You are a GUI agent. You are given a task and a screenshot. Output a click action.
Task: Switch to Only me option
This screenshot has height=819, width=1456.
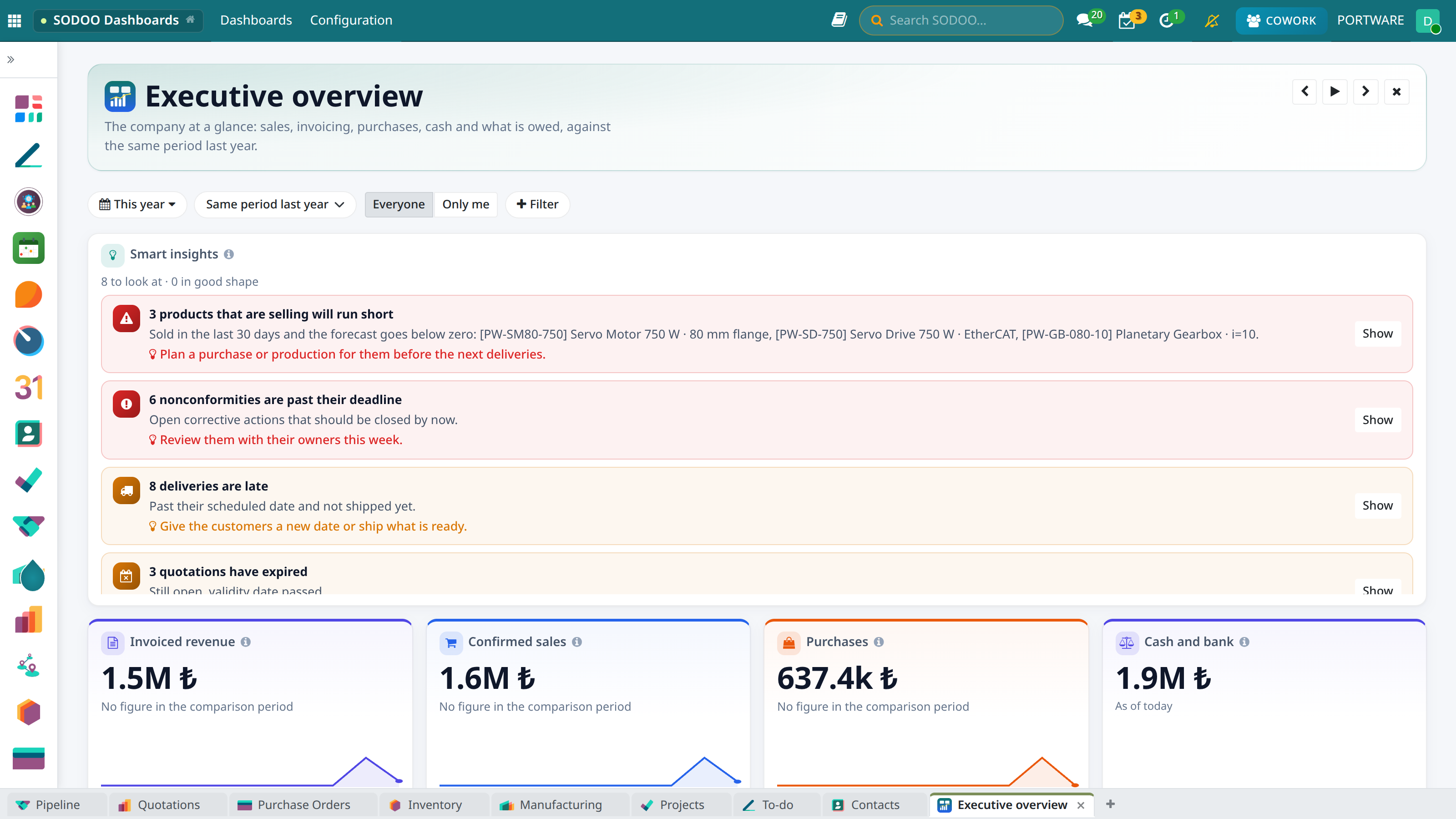coord(466,204)
